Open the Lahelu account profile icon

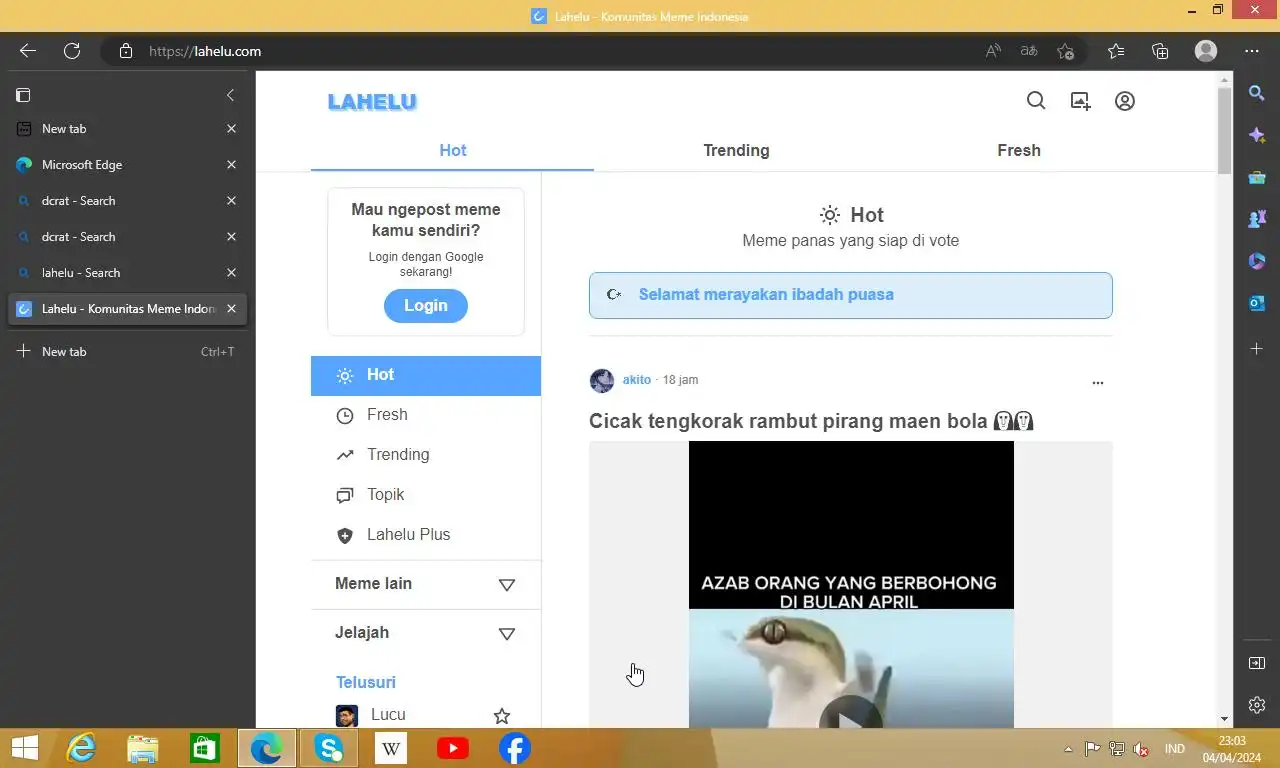1125,101
